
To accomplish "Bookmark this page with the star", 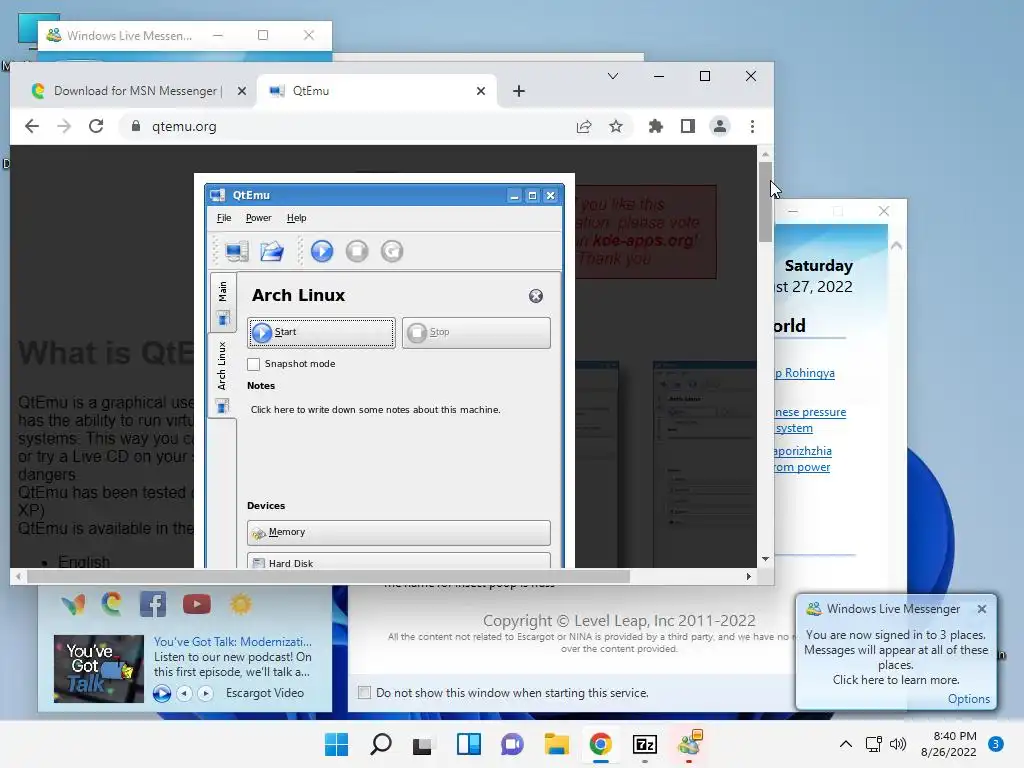I will [x=616, y=127].
